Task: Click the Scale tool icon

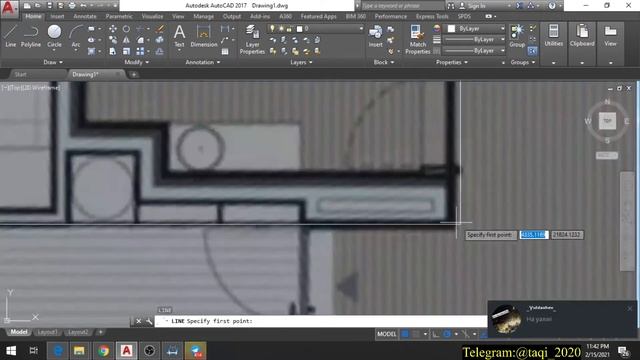Action: coord(127,51)
